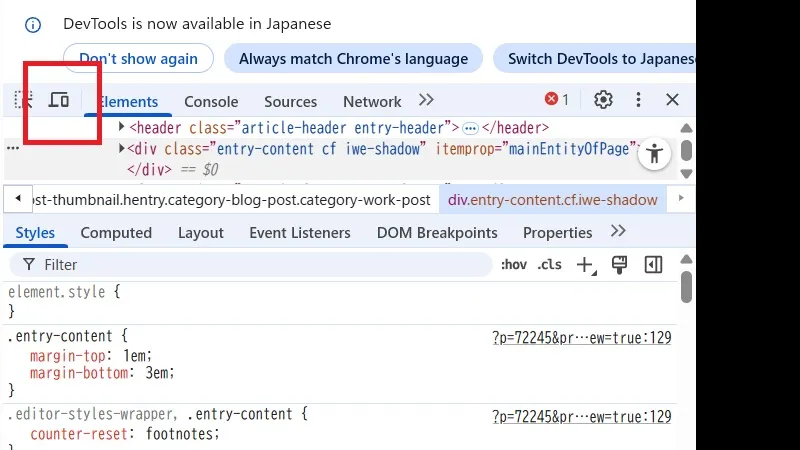
Task: Toggle rendering emulations paintbrush icon
Action: [x=619, y=265]
